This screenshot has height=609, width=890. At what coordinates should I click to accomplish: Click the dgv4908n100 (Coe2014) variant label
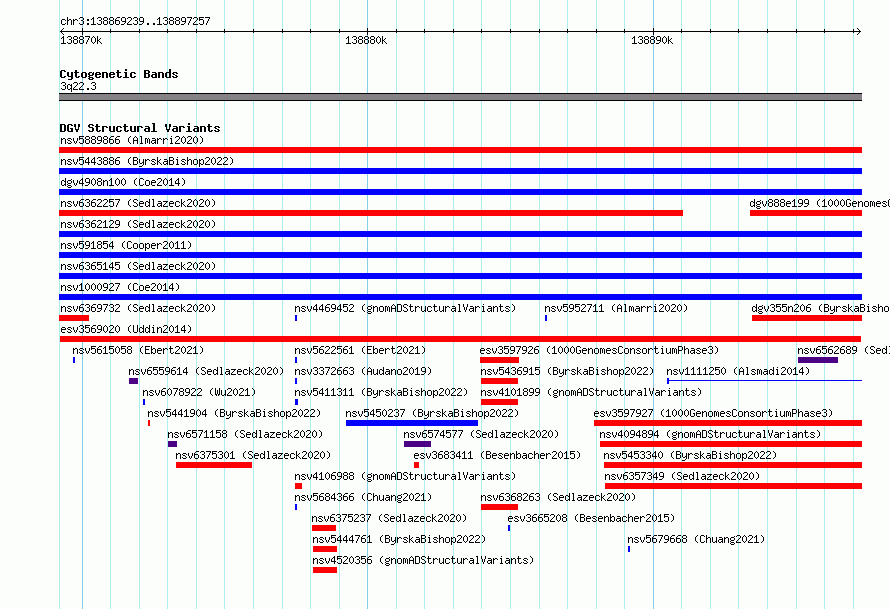pyautogui.click(x=123, y=182)
